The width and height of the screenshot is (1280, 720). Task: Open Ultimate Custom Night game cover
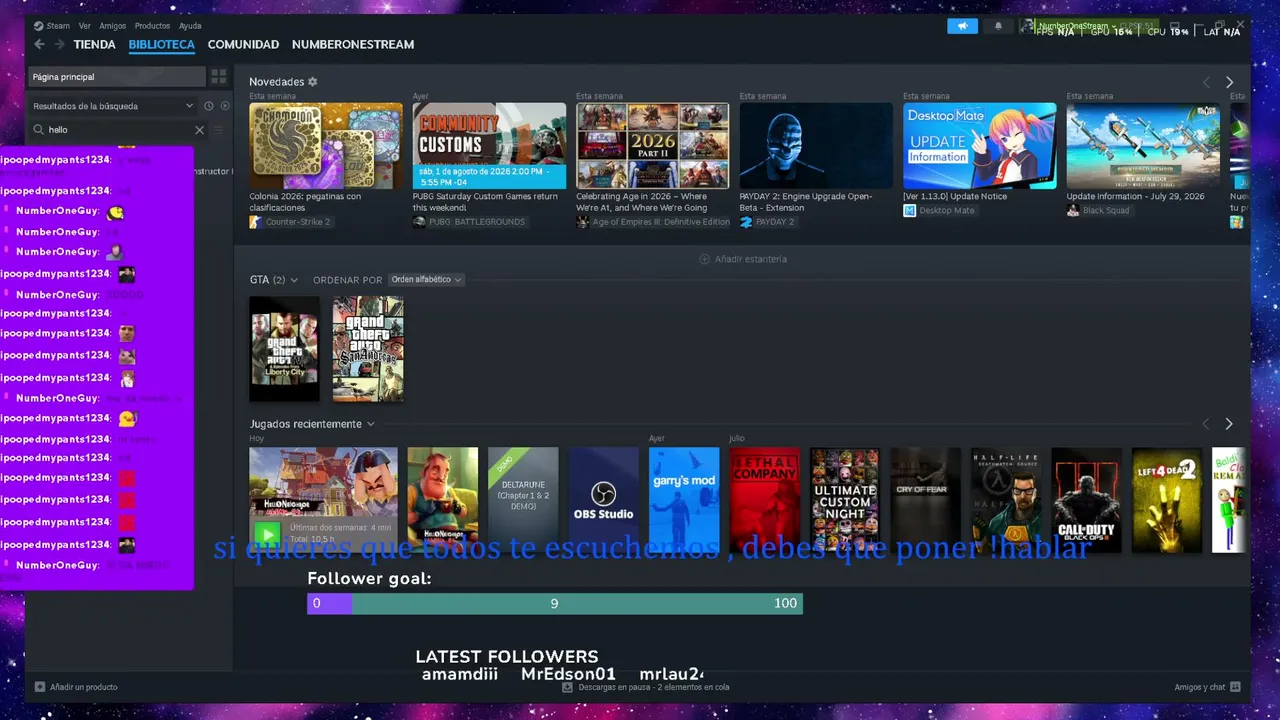845,500
